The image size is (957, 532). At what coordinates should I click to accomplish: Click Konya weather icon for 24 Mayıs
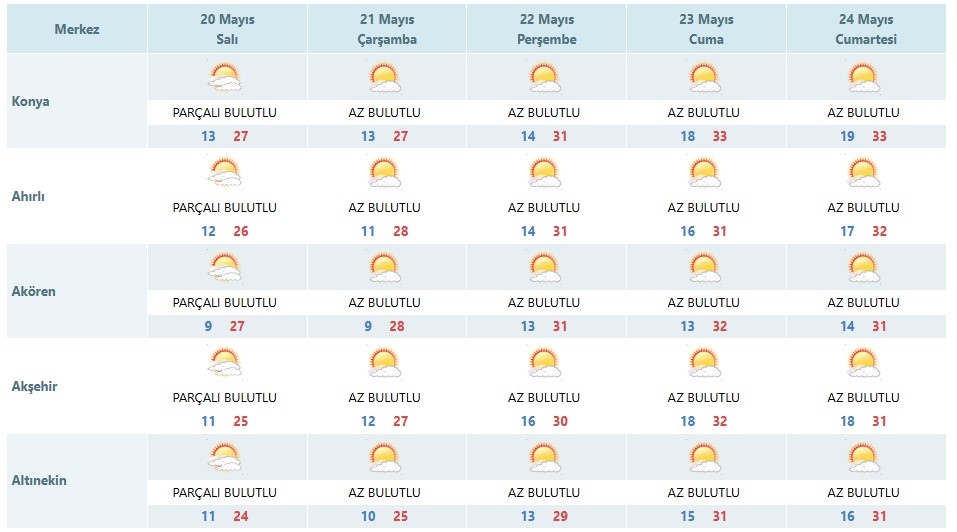[x=865, y=77]
